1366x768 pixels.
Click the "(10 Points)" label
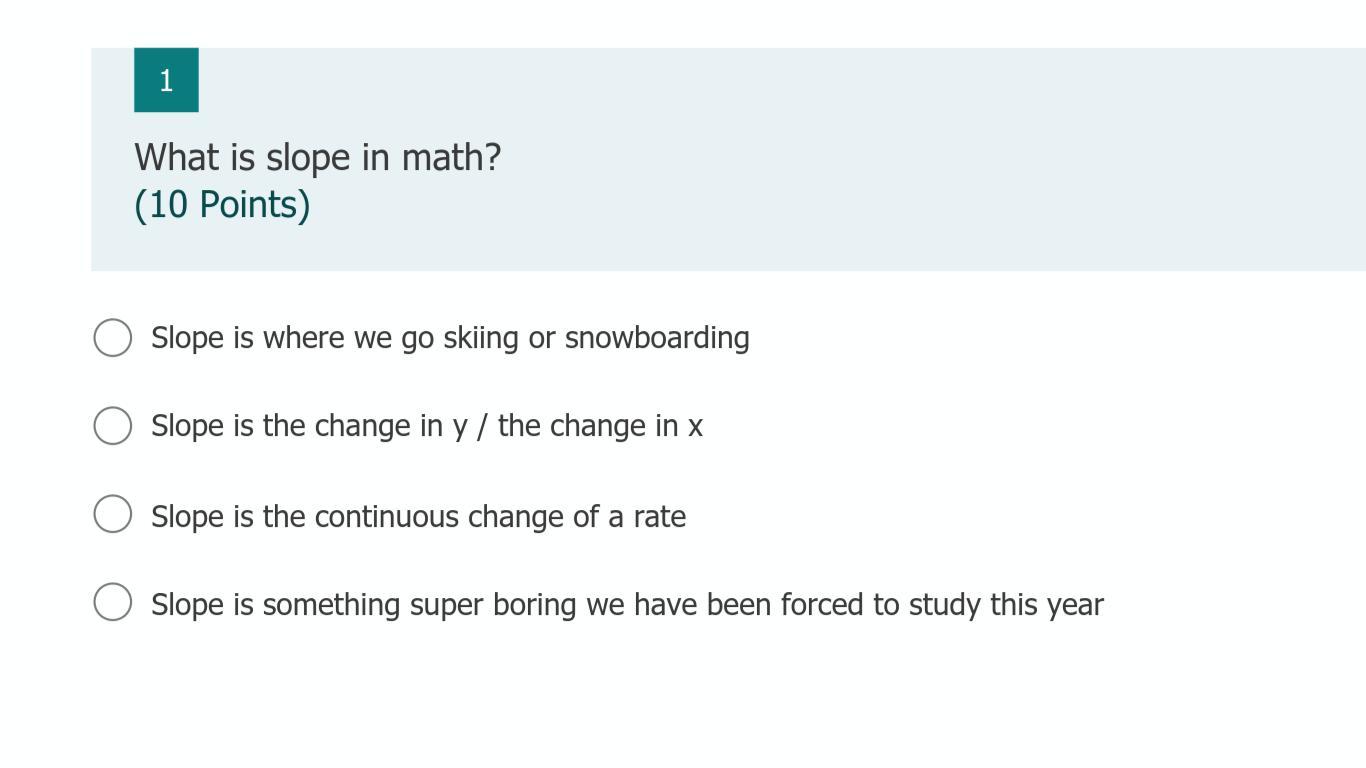coord(222,205)
